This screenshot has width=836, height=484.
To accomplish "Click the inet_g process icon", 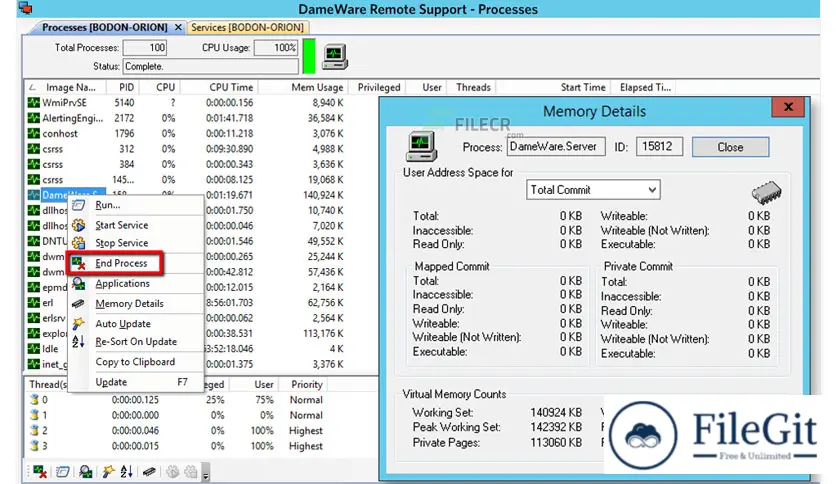I will pyautogui.click(x=34, y=364).
